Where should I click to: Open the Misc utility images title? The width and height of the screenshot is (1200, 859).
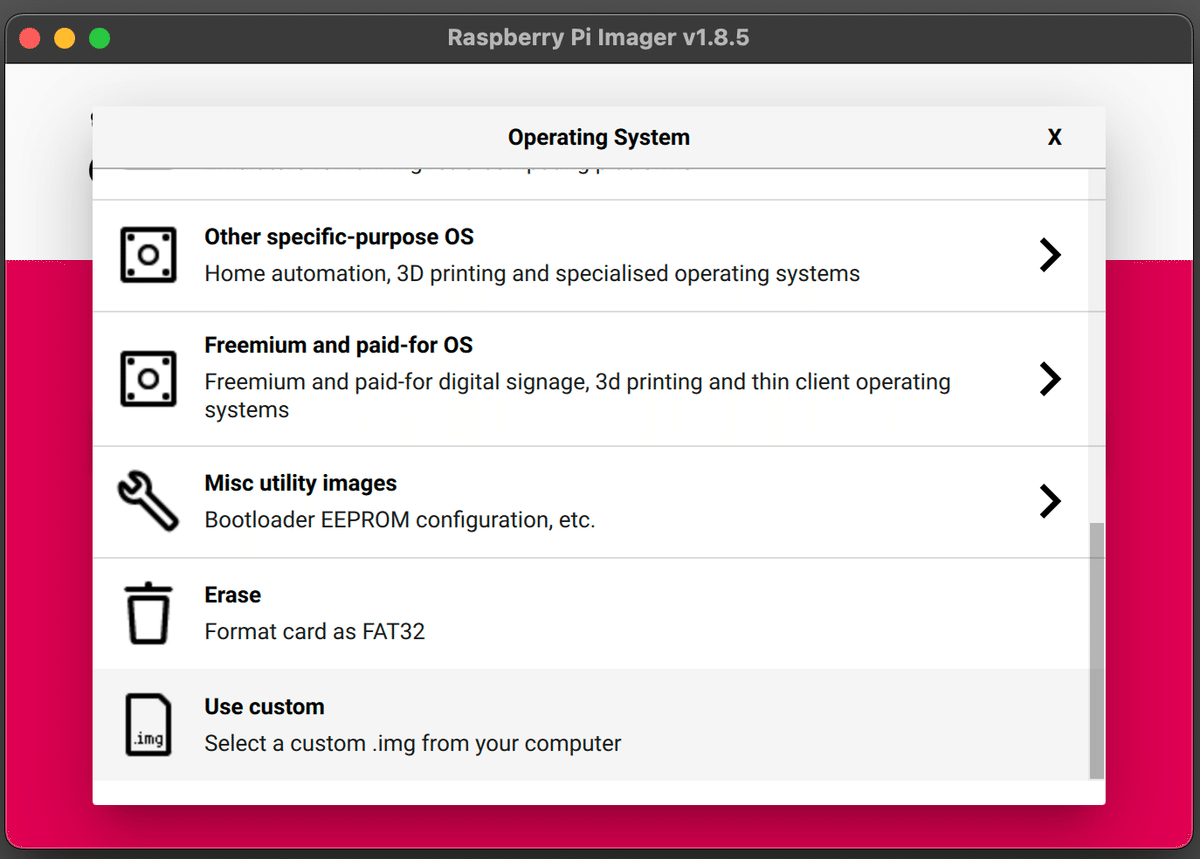(x=301, y=483)
